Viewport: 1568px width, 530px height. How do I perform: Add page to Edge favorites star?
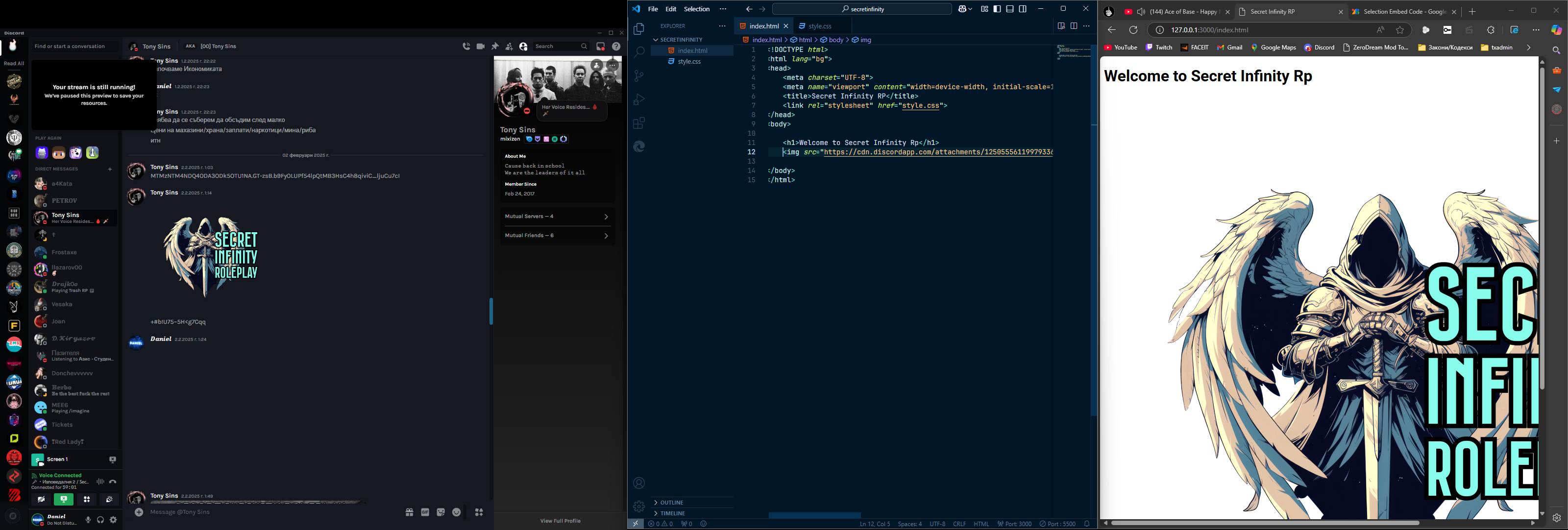1400,30
